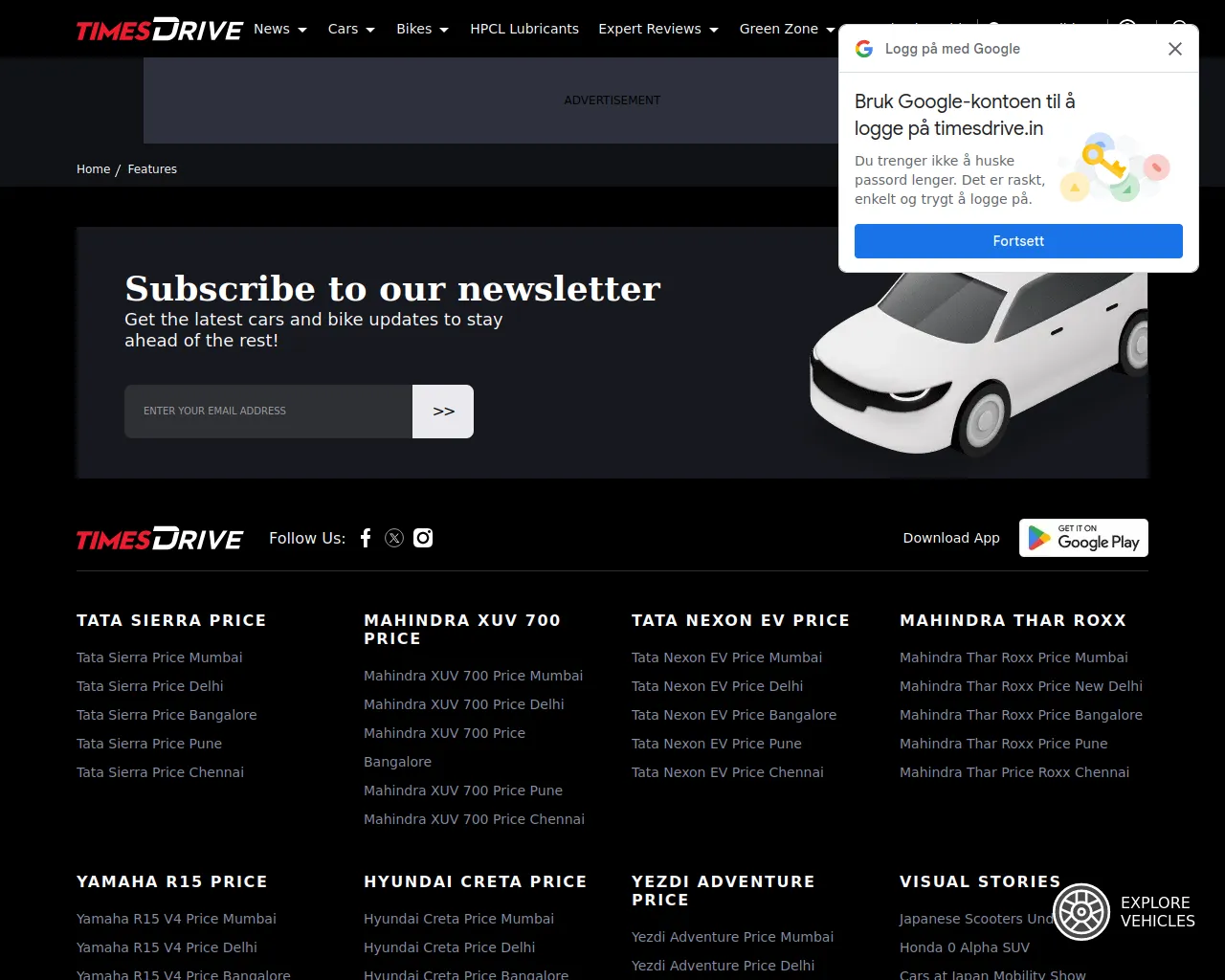Image resolution: width=1225 pixels, height=980 pixels.
Task: Open the HPCL Lubricants menu item
Action: click(524, 29)
